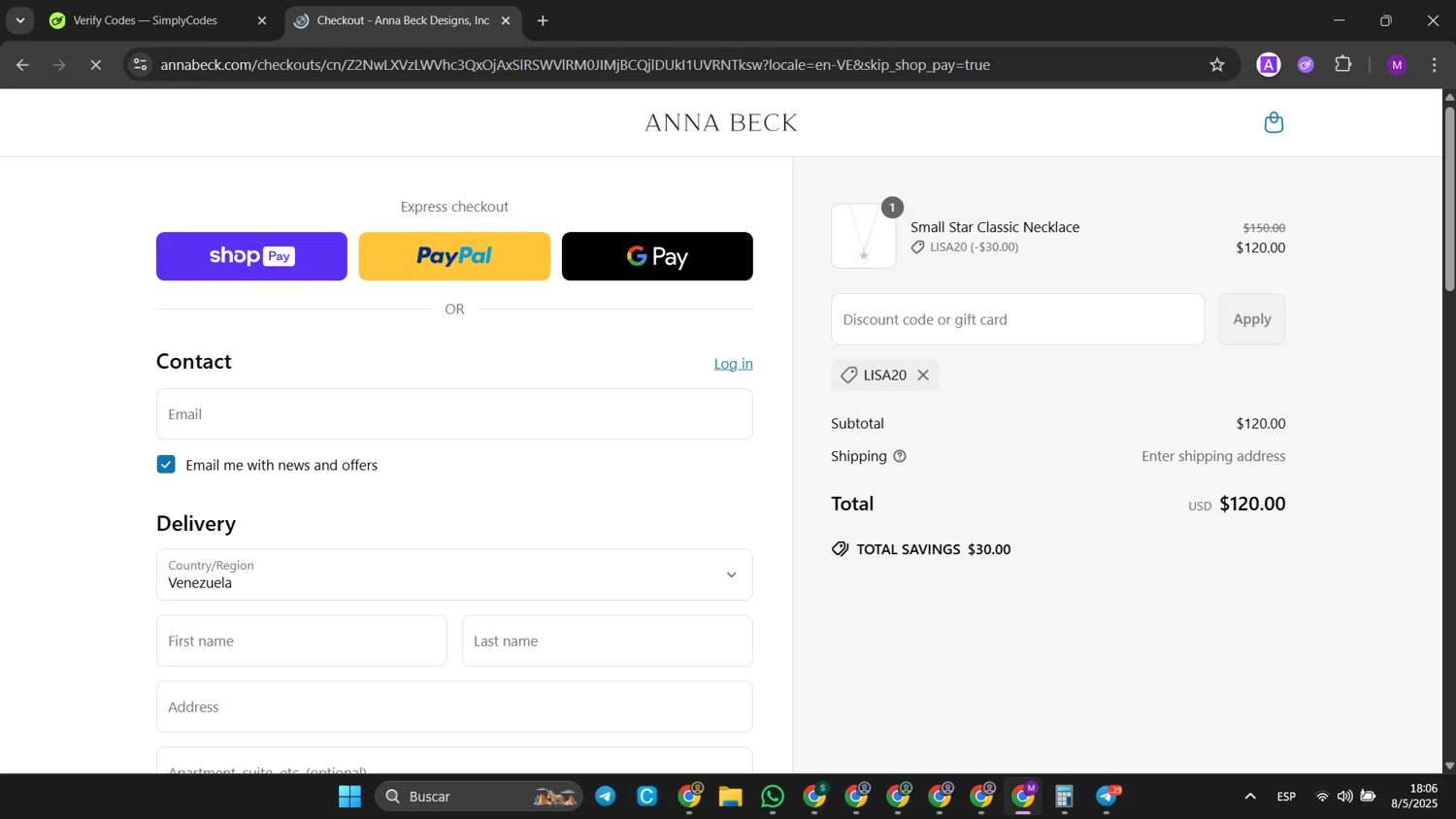Pay with PayPal
Viewport: 1456px width, 819px height.
[x=454, y=256]
